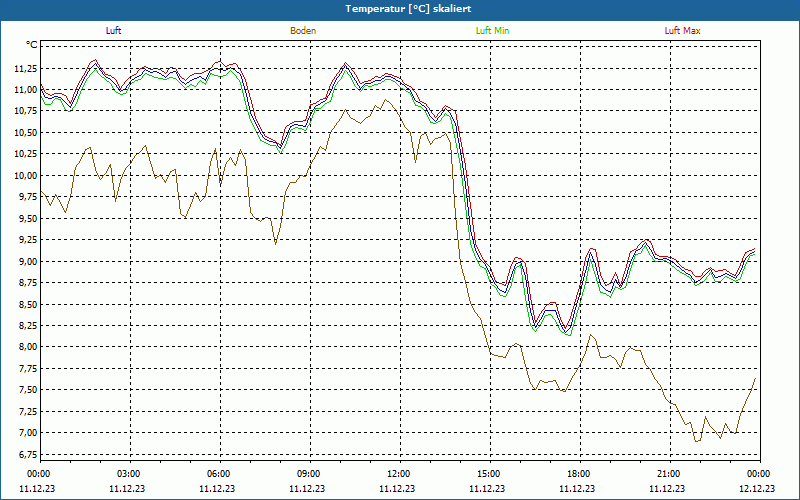Image resolution: width=800 pixels, height=500 pixels.
Task: Click the 'Luft Min' legend label
Action: 492,31
